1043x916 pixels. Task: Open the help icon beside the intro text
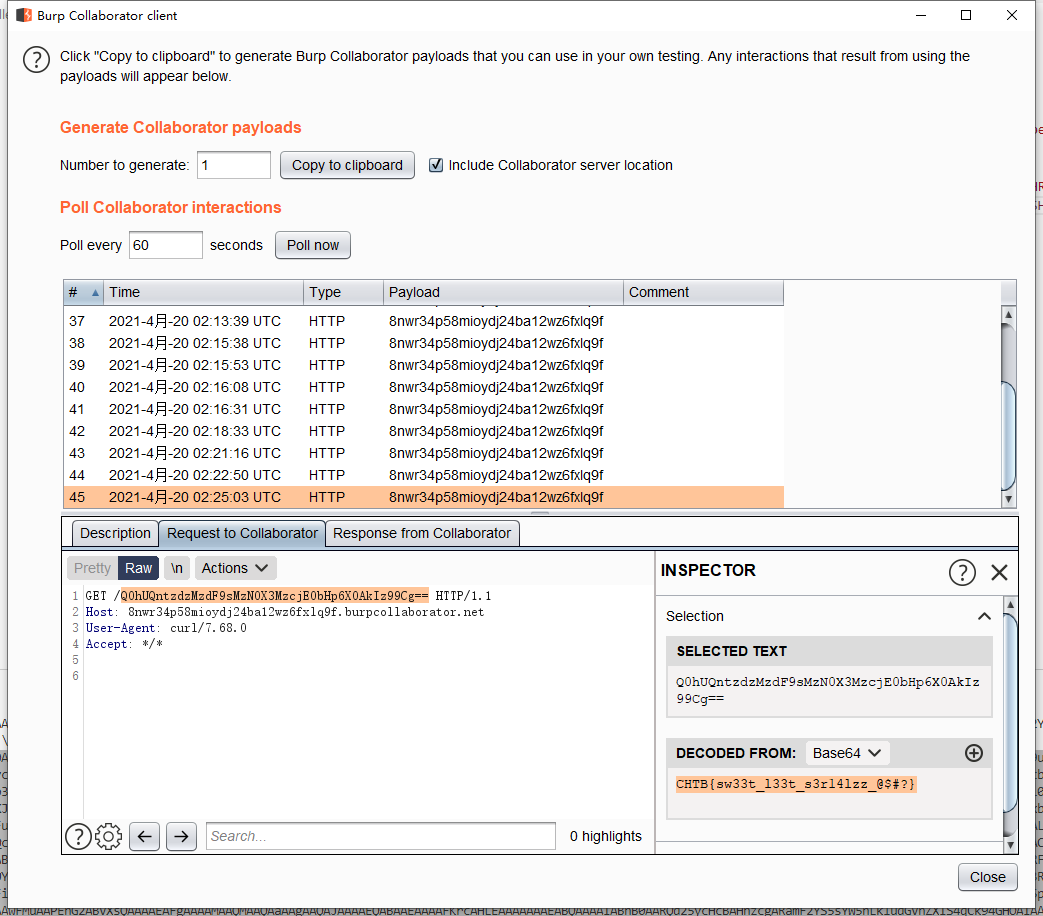(36, 60)
